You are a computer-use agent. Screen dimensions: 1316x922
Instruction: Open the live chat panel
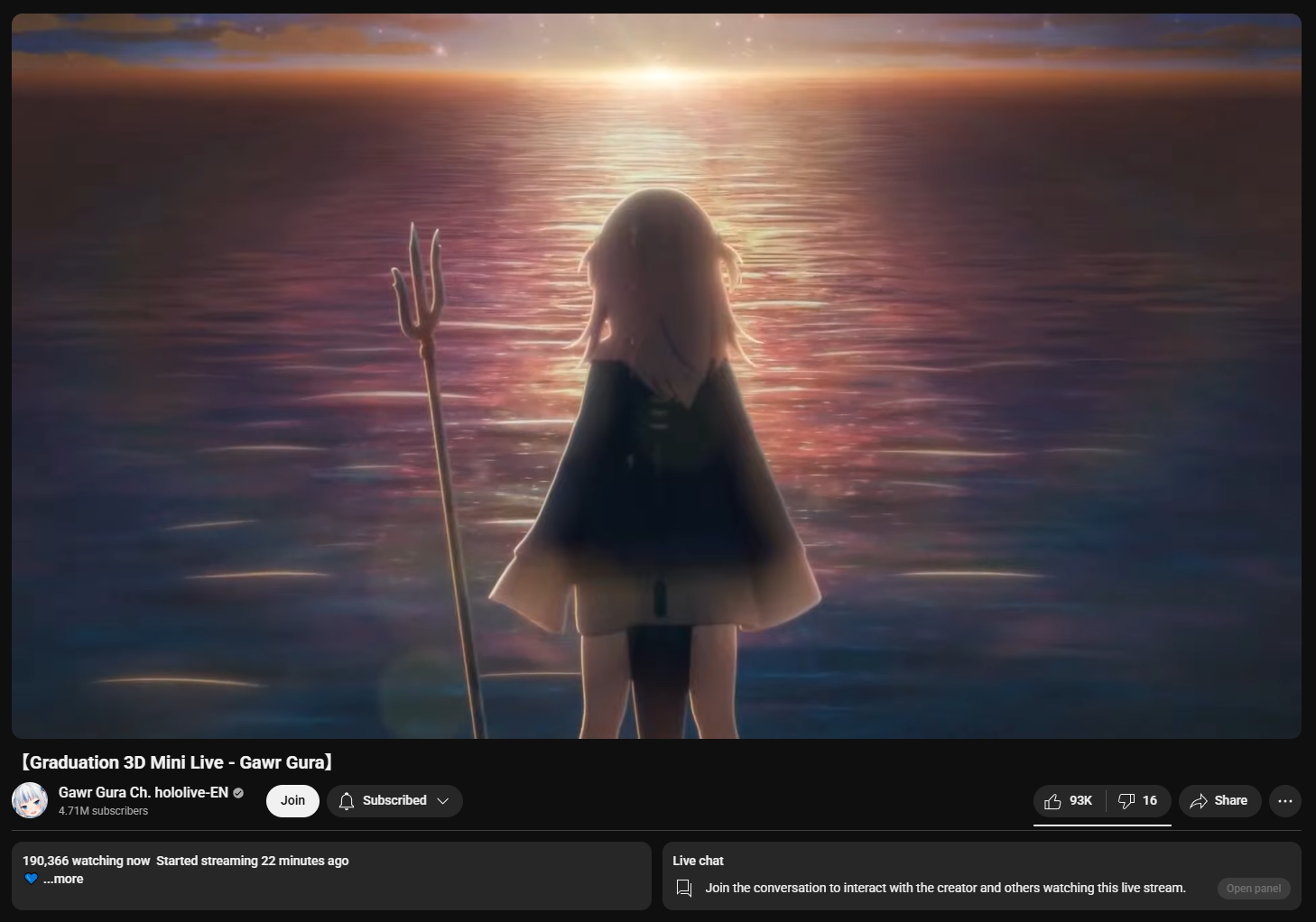pyautogui.click(x=1254, y=889)
